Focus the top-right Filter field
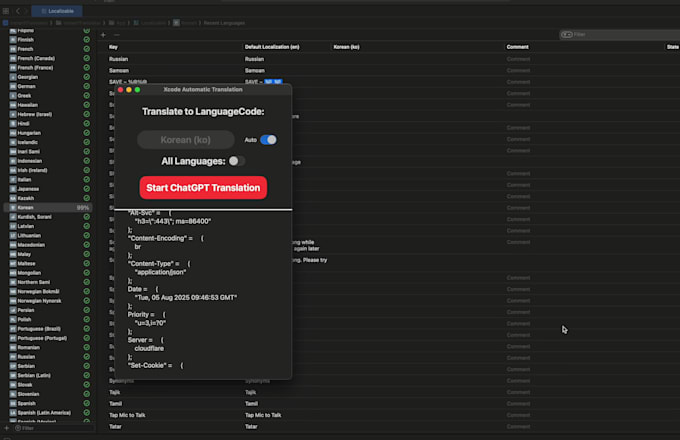Screen dimensions: 680x440 click(x=620, y=34)
